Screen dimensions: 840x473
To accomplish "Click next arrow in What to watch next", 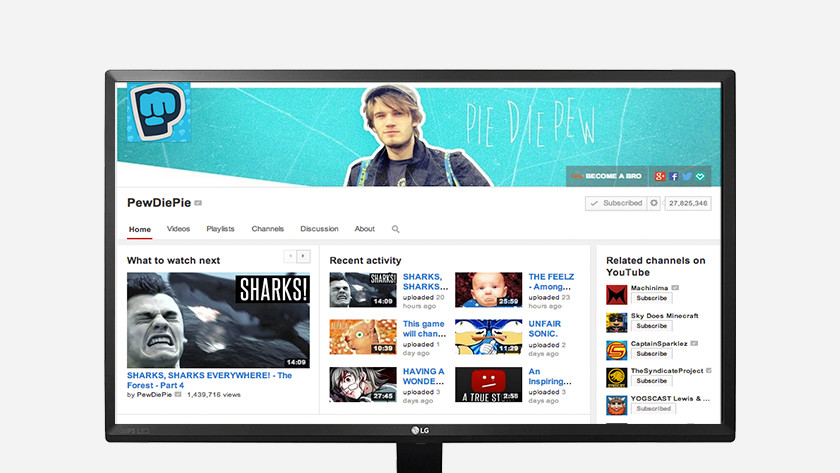I will pyautogui.click(x=303, y=256).
